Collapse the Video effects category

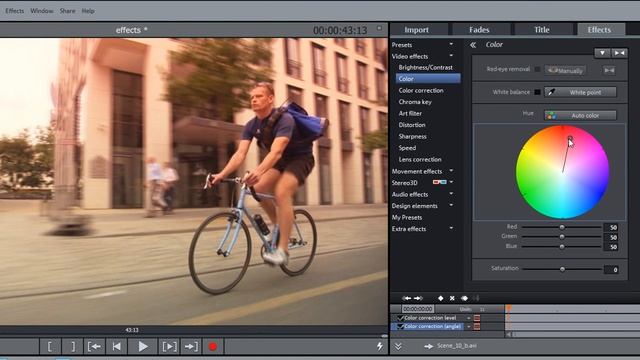[x=451, y=56]
